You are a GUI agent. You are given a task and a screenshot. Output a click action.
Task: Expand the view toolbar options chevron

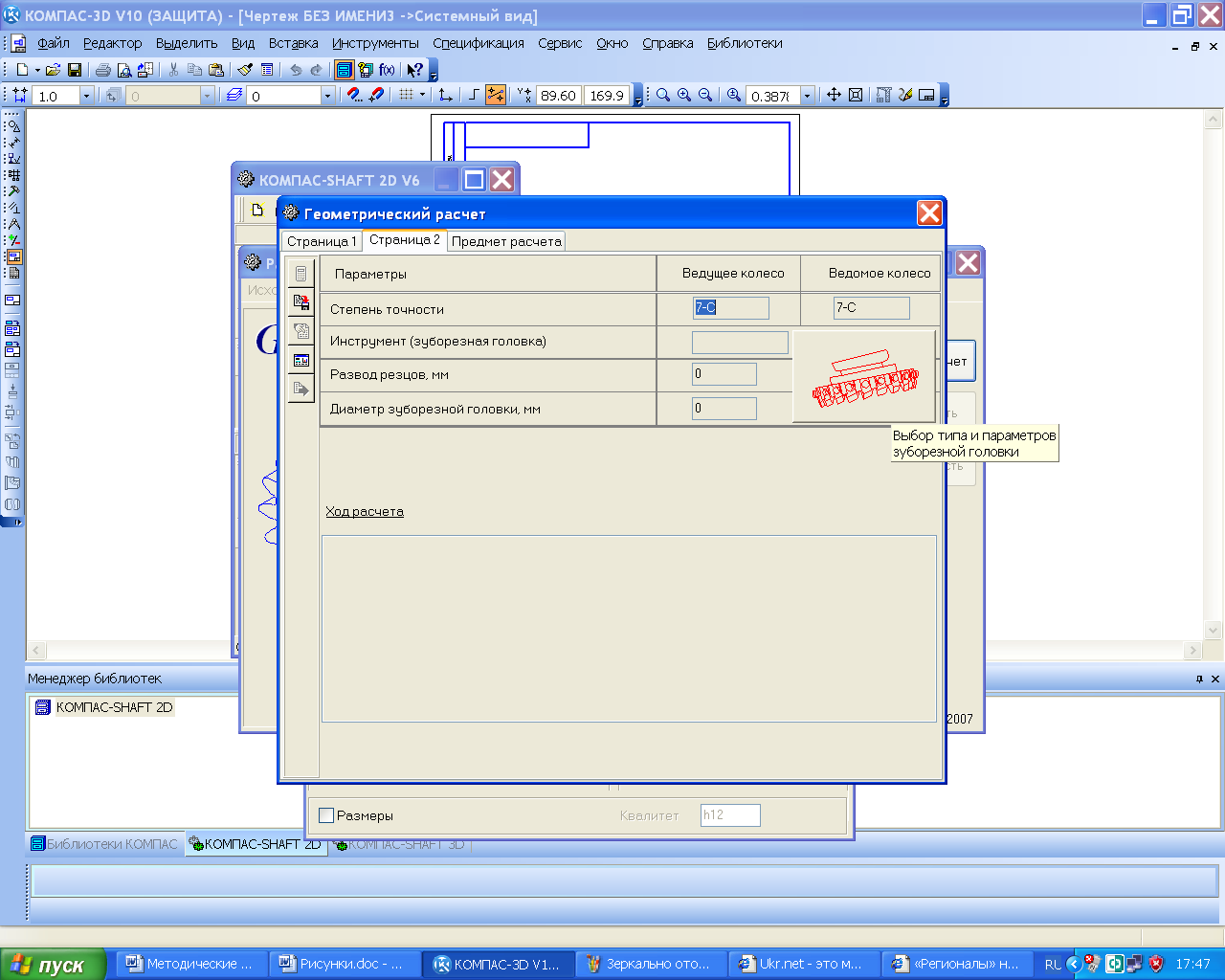[x=945, y=99]
